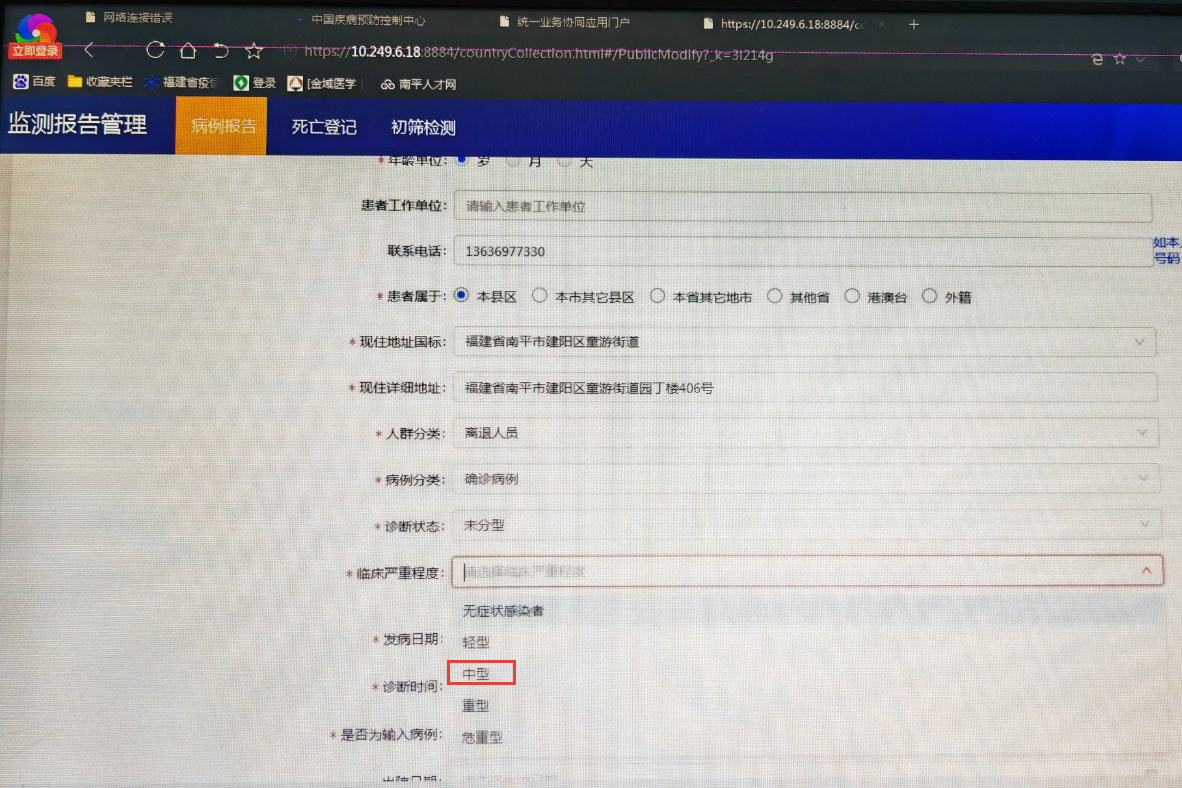Select 外籍 radio button
This screenshot has width=1182, height=788.
929,296
